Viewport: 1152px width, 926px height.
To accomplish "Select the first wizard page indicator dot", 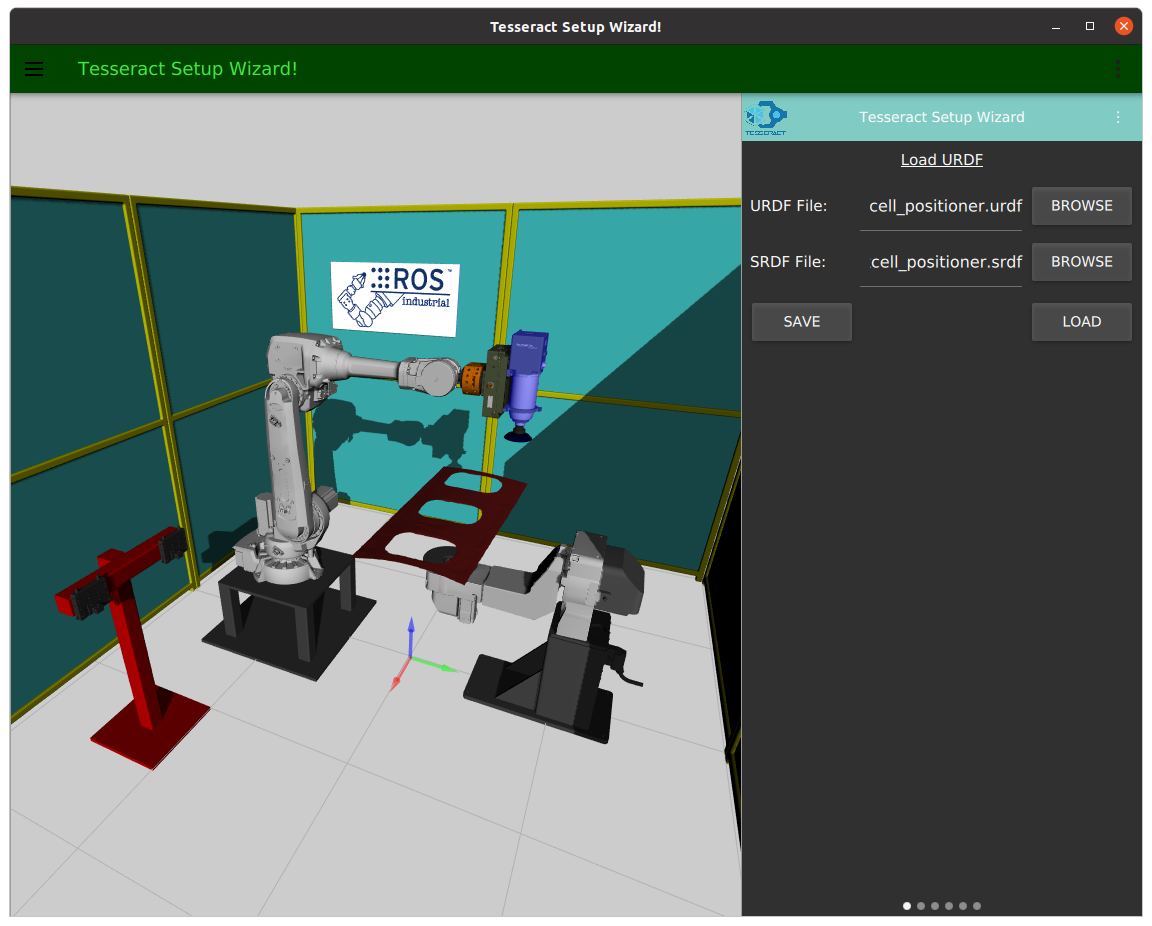I will click(907, 906).
